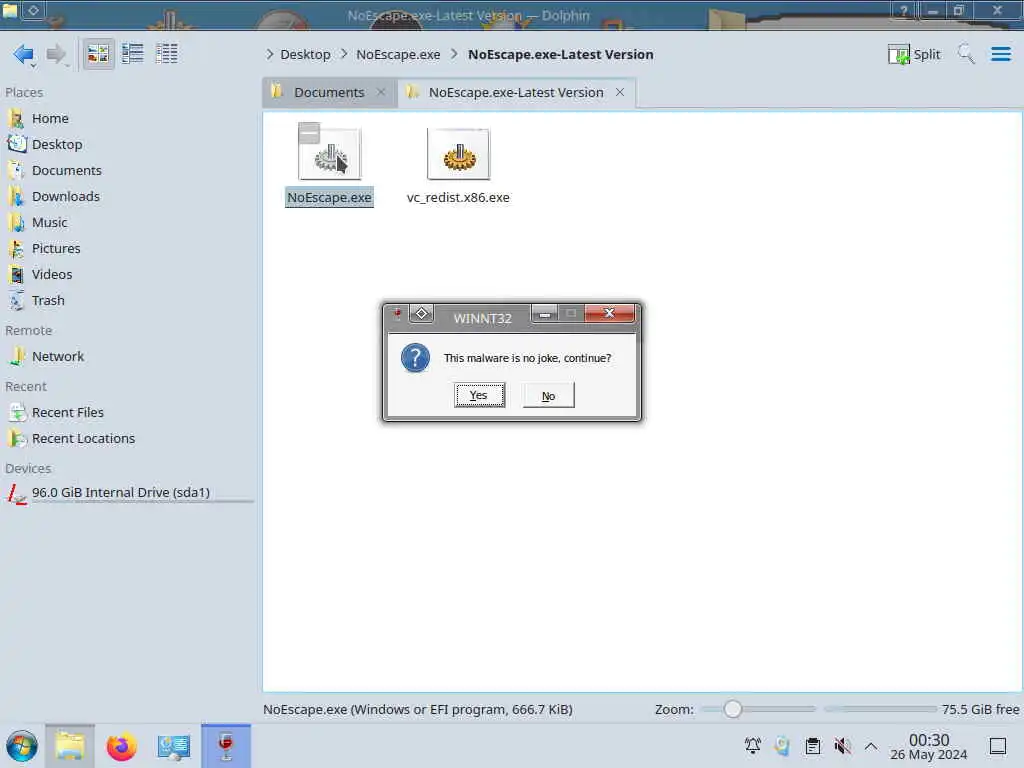Select 96.0 GiB Internal Drive device
Image resolution: width=1024 pixels, height=768 pixels.
[x=129, y=493]
